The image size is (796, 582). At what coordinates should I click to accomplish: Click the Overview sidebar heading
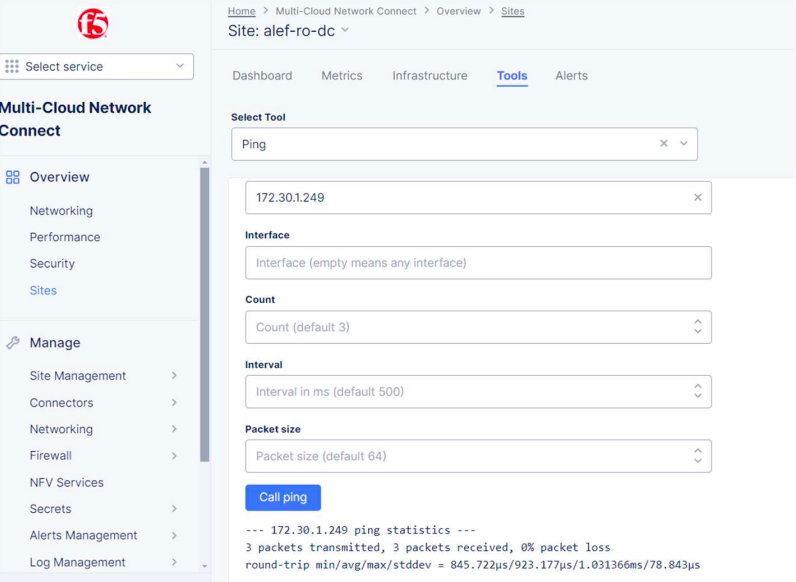coord(59,177)
